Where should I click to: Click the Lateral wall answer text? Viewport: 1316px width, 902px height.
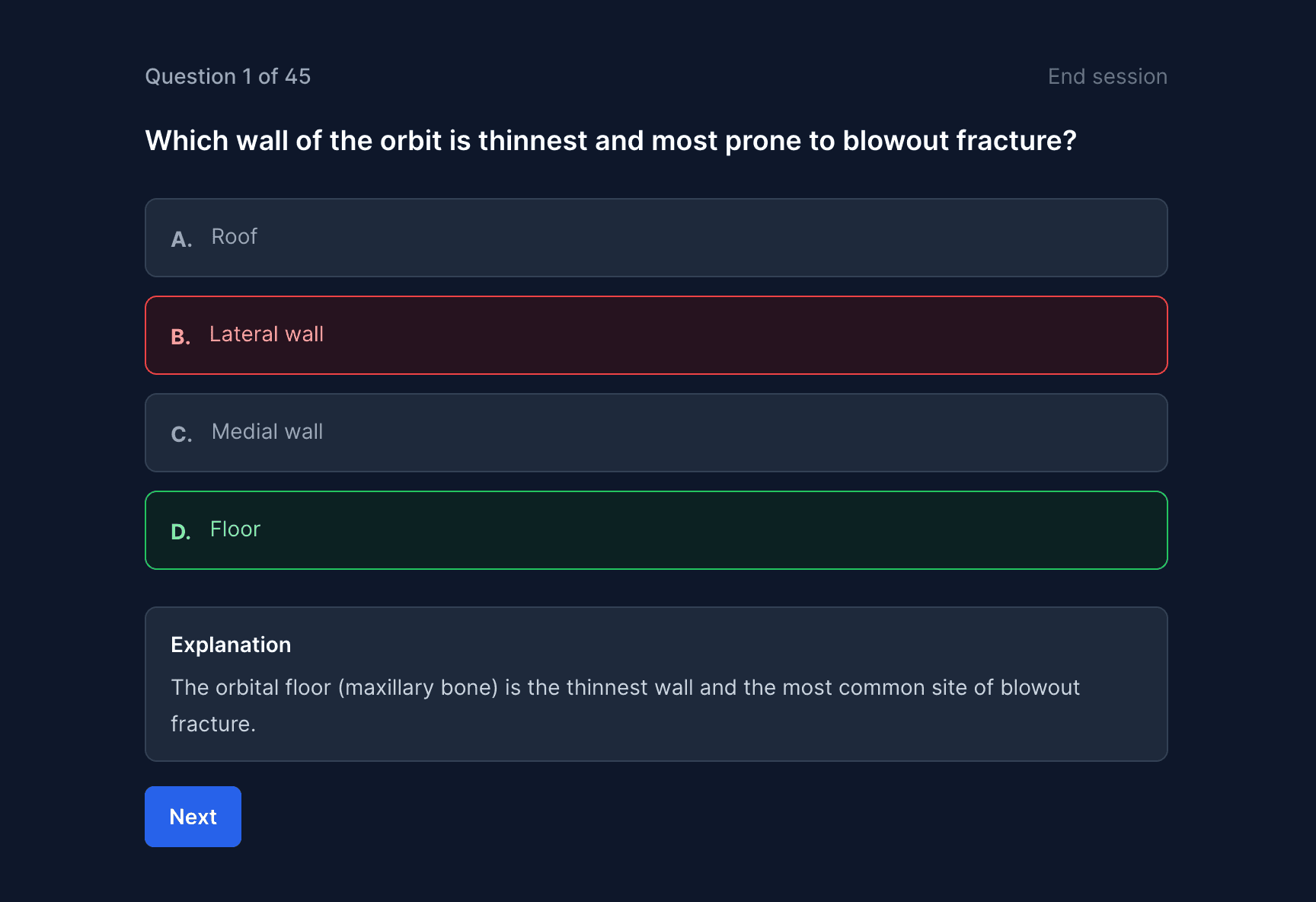click(267, 334)
